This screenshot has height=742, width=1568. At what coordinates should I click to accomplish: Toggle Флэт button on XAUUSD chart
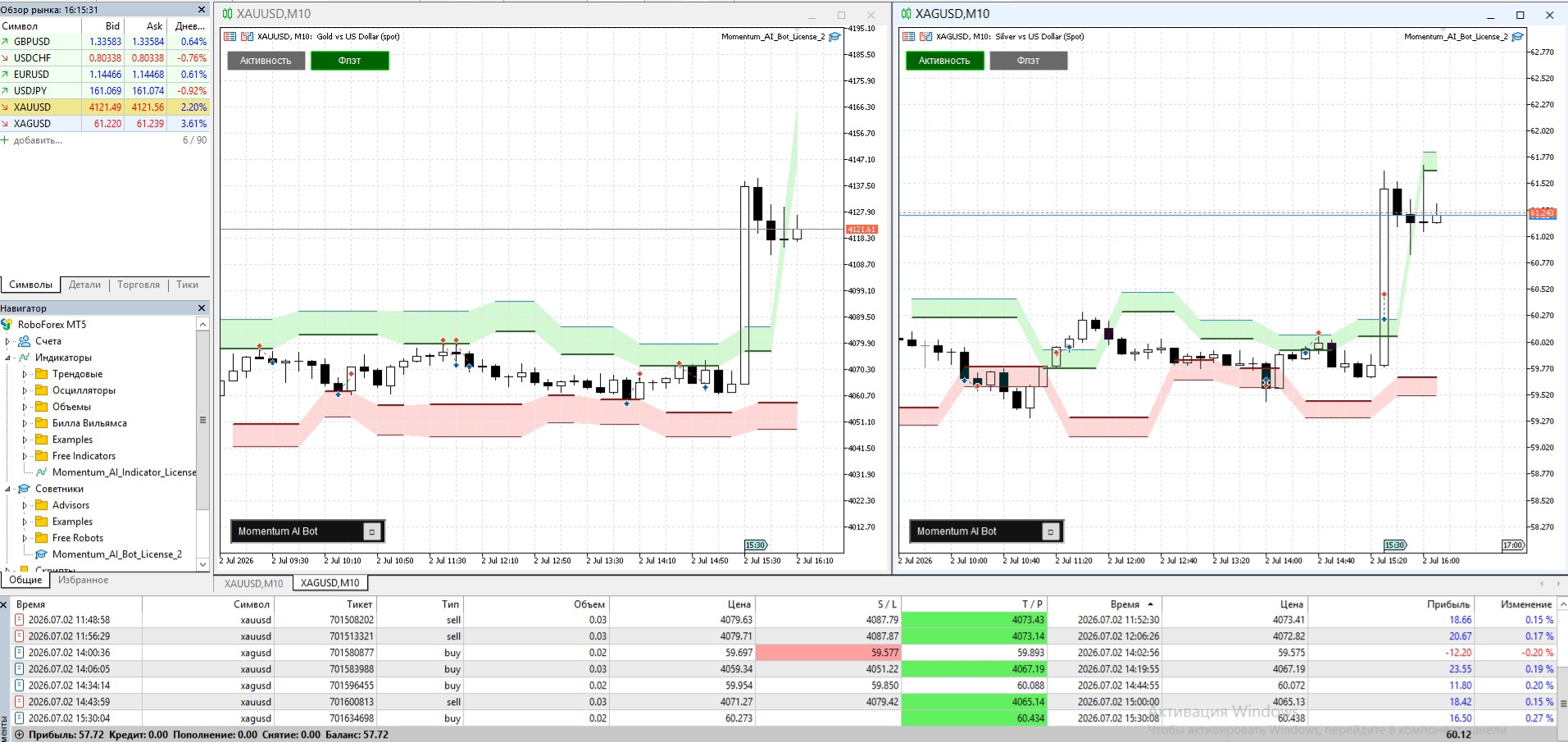point(349,61)
